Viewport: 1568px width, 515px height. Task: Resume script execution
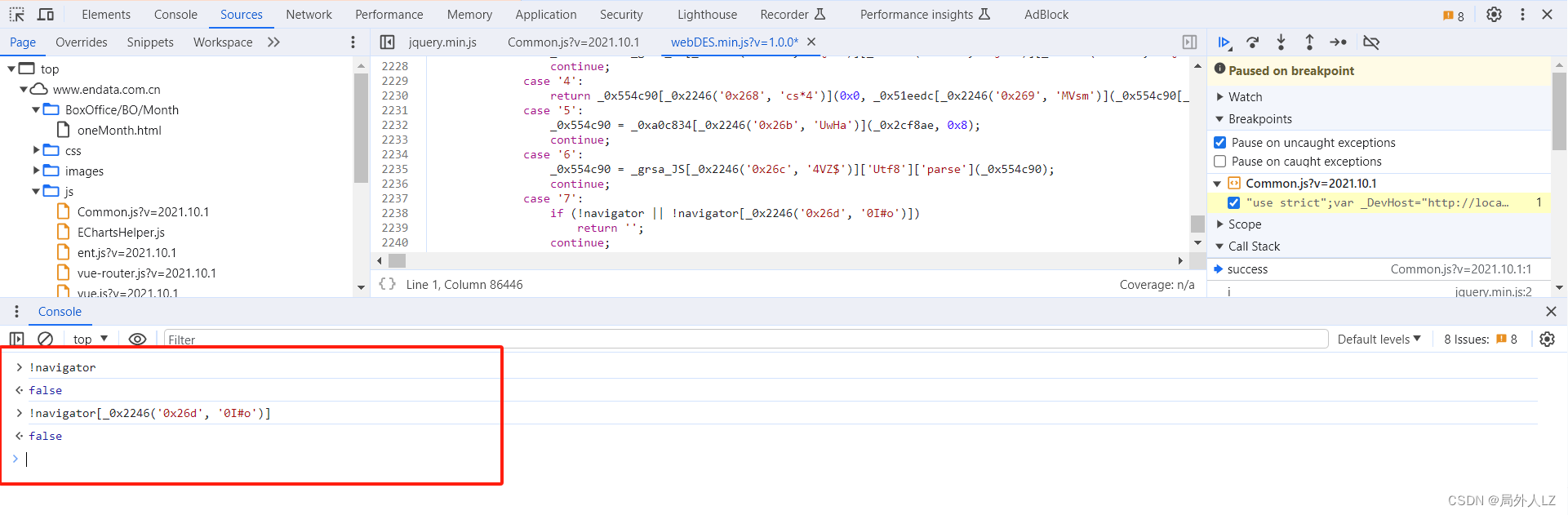1224,42
